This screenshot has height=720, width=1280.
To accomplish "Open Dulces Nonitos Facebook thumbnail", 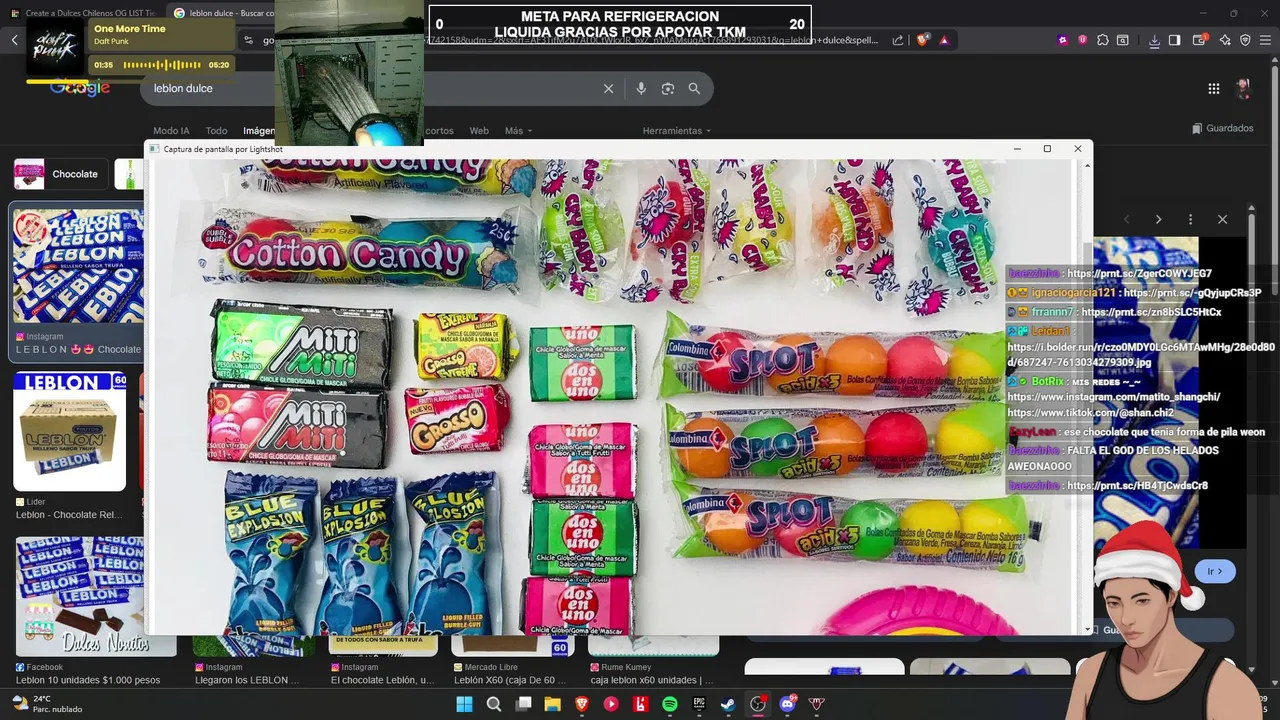I will click(96, 596).
